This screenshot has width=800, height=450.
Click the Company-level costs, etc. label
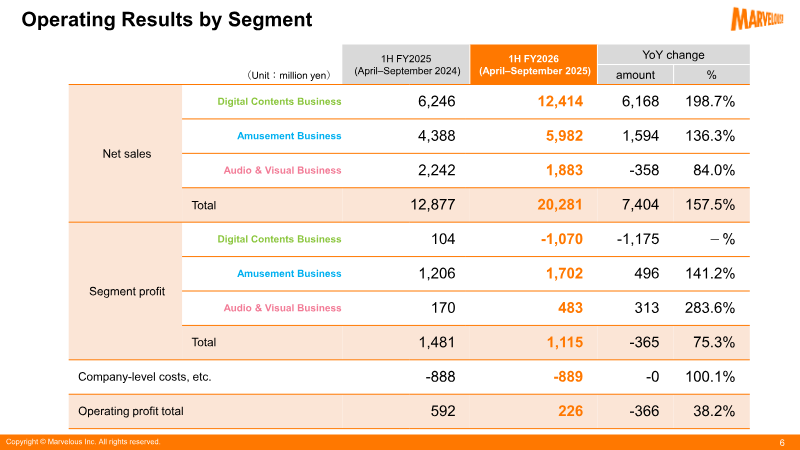pyautogui.click(x=144, y=377)
